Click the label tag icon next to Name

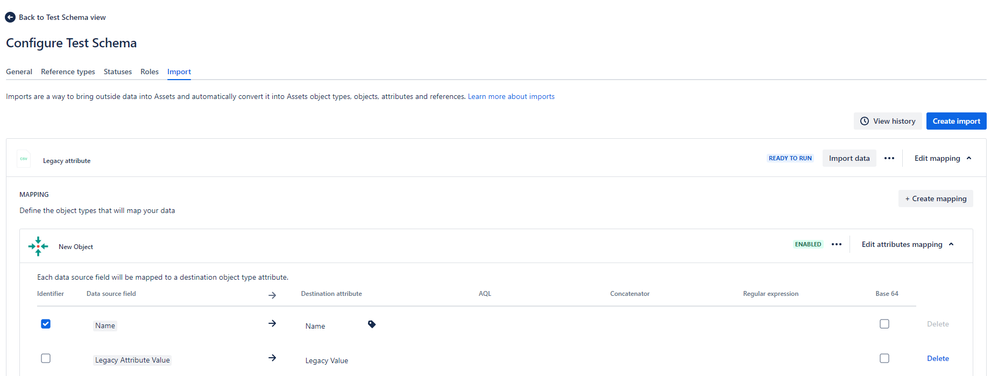tap(372, 324)
